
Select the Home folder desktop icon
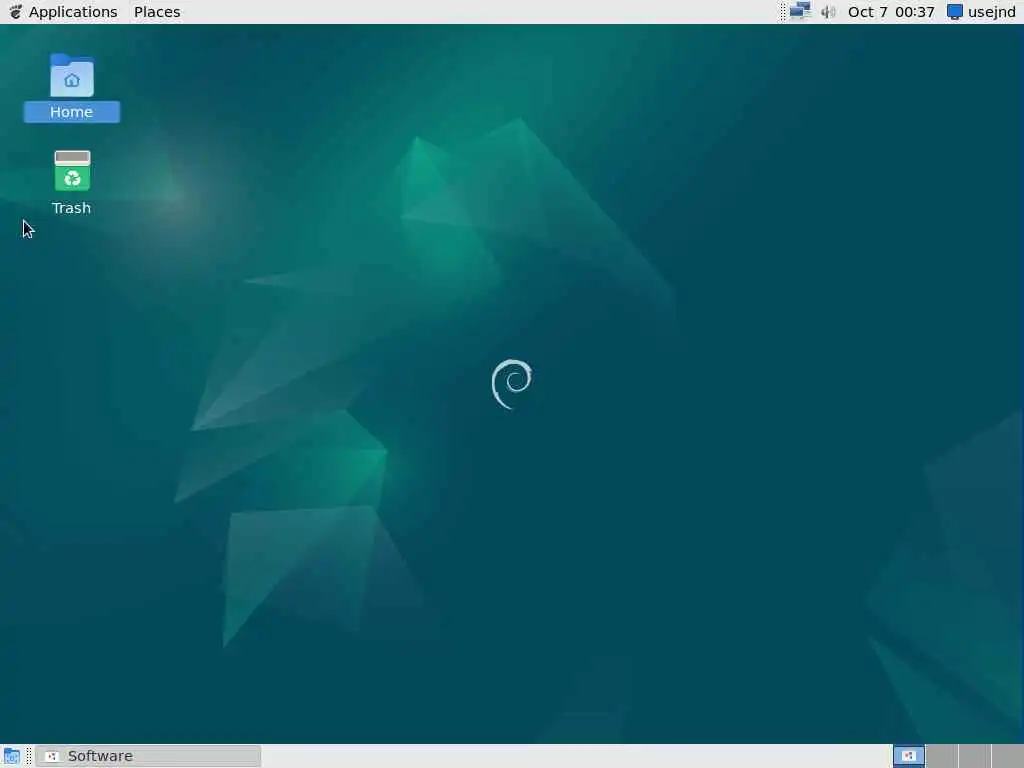coord(72,88)
